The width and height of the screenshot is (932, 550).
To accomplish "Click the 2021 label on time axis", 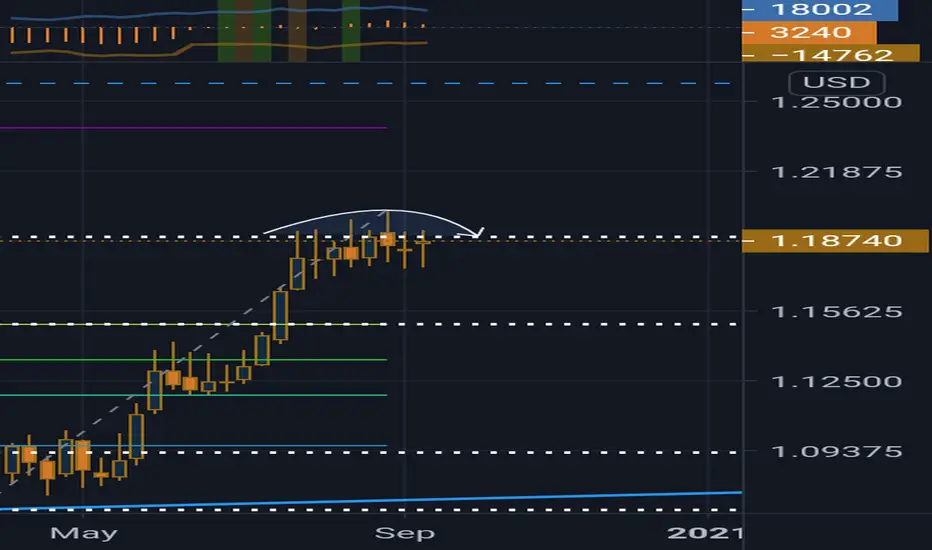I will (704, 533).
